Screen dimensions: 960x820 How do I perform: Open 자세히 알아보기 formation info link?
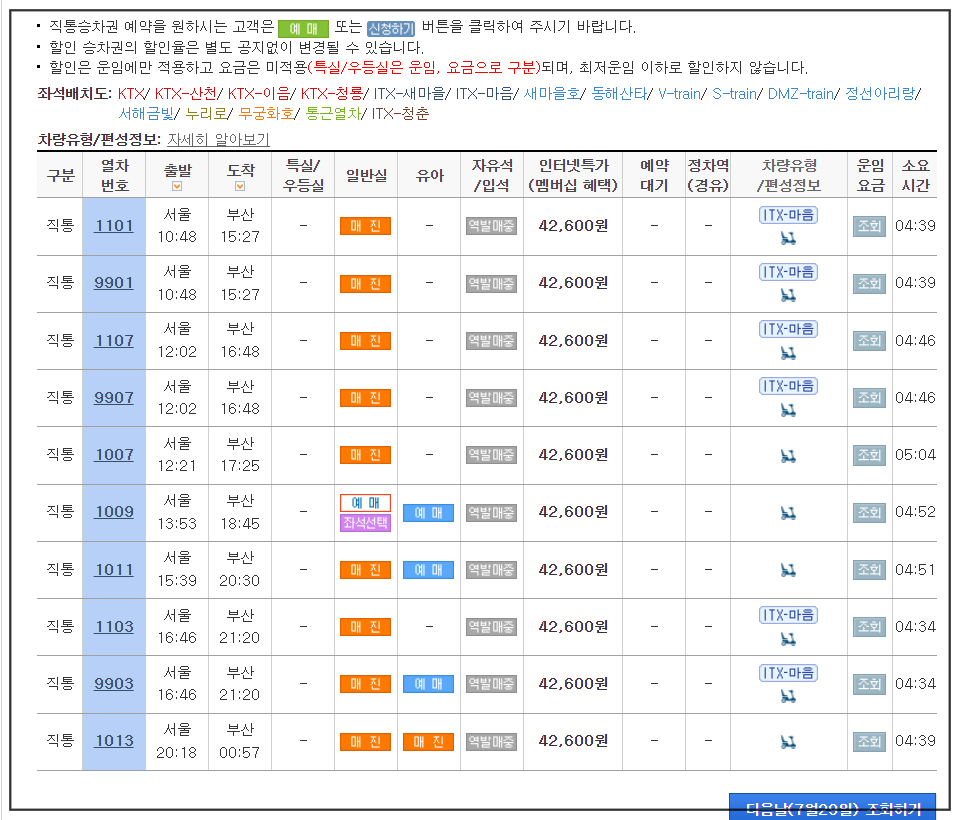(218, 140)
